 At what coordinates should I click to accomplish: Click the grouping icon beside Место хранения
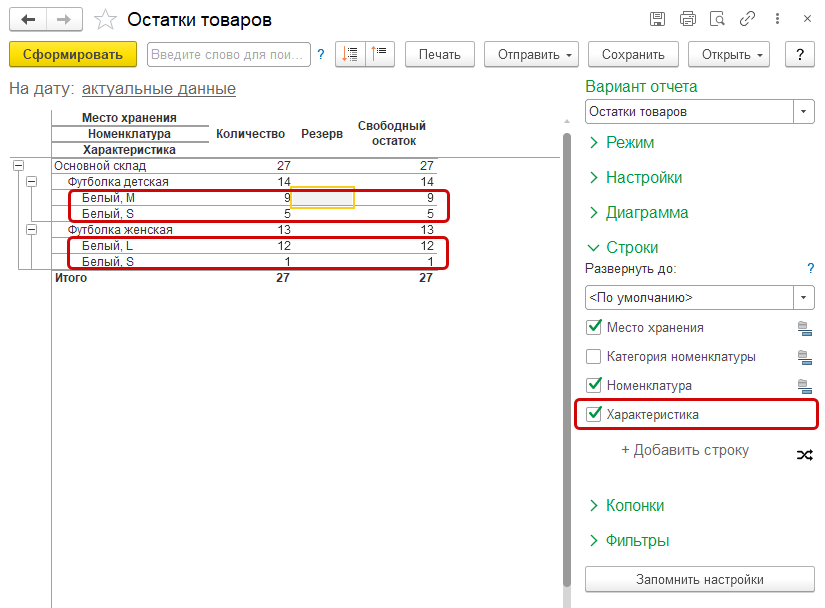coord(804,328)
